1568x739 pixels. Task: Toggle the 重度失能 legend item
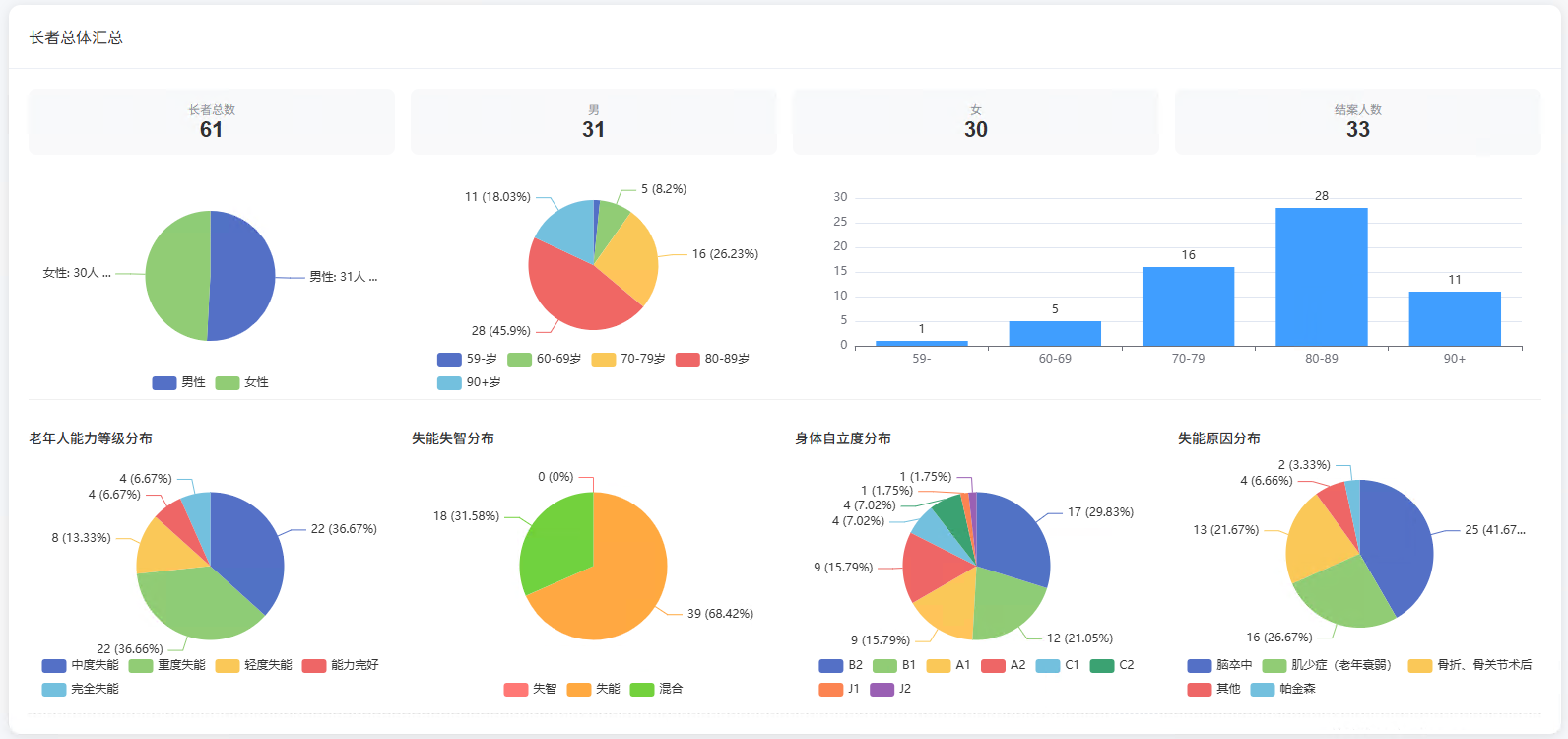167,665
